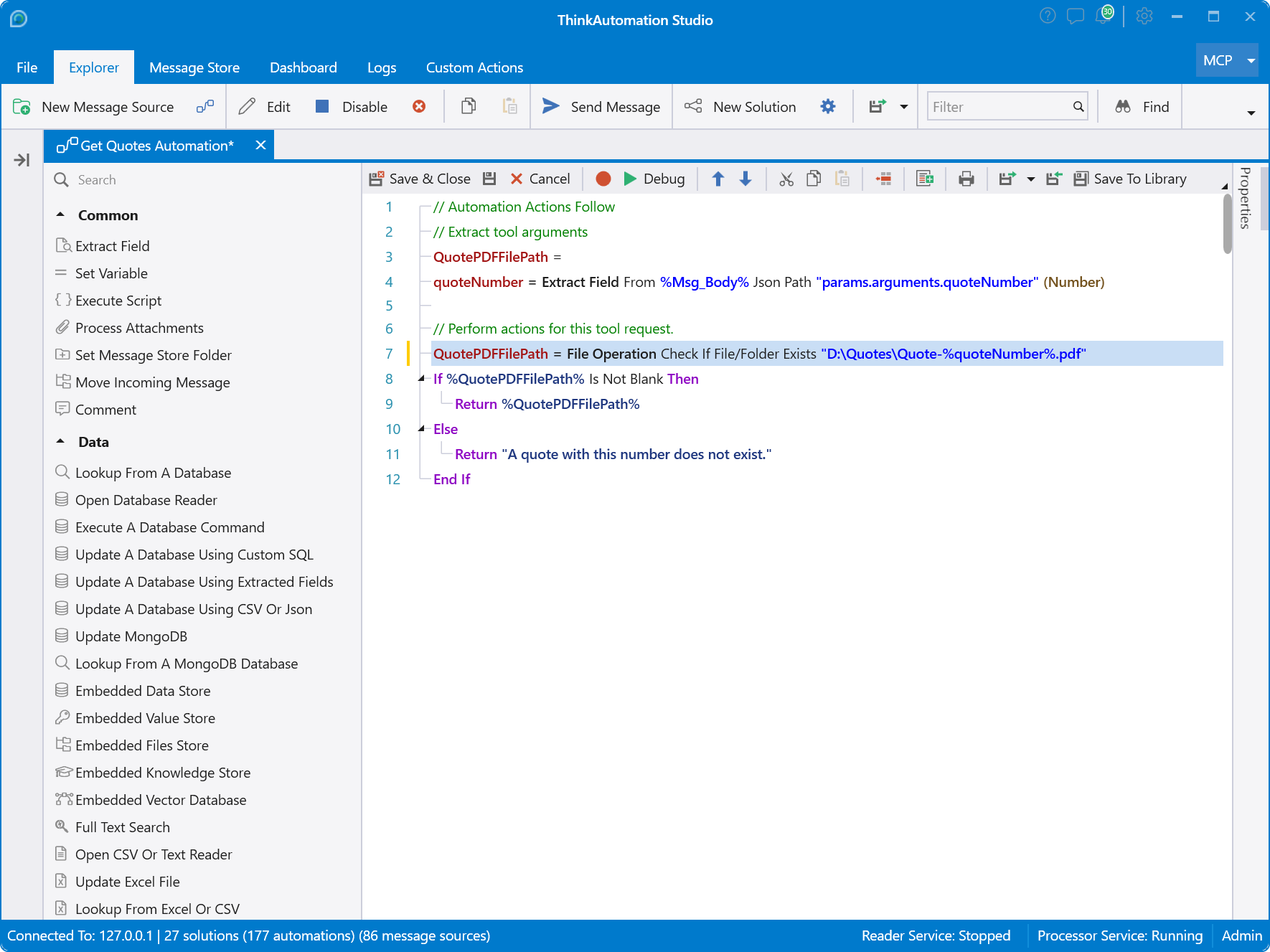1270x952 pixels.
Task: Click the save disk icon in editor toolbar
Action: point(489,179)
